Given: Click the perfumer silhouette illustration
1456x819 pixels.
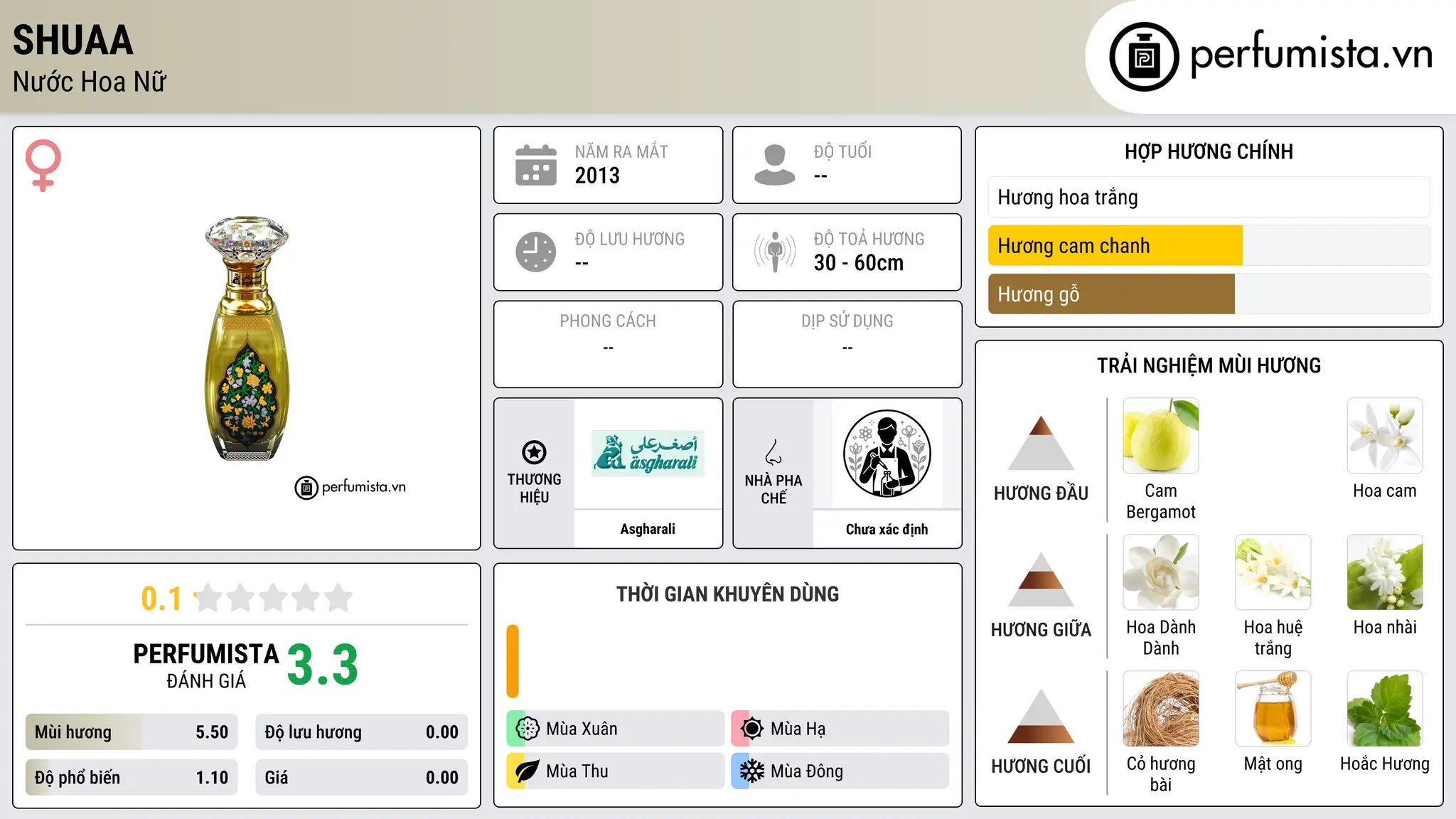Looking at the screenshot, I should pyautogui.click(x=887, y=454).
